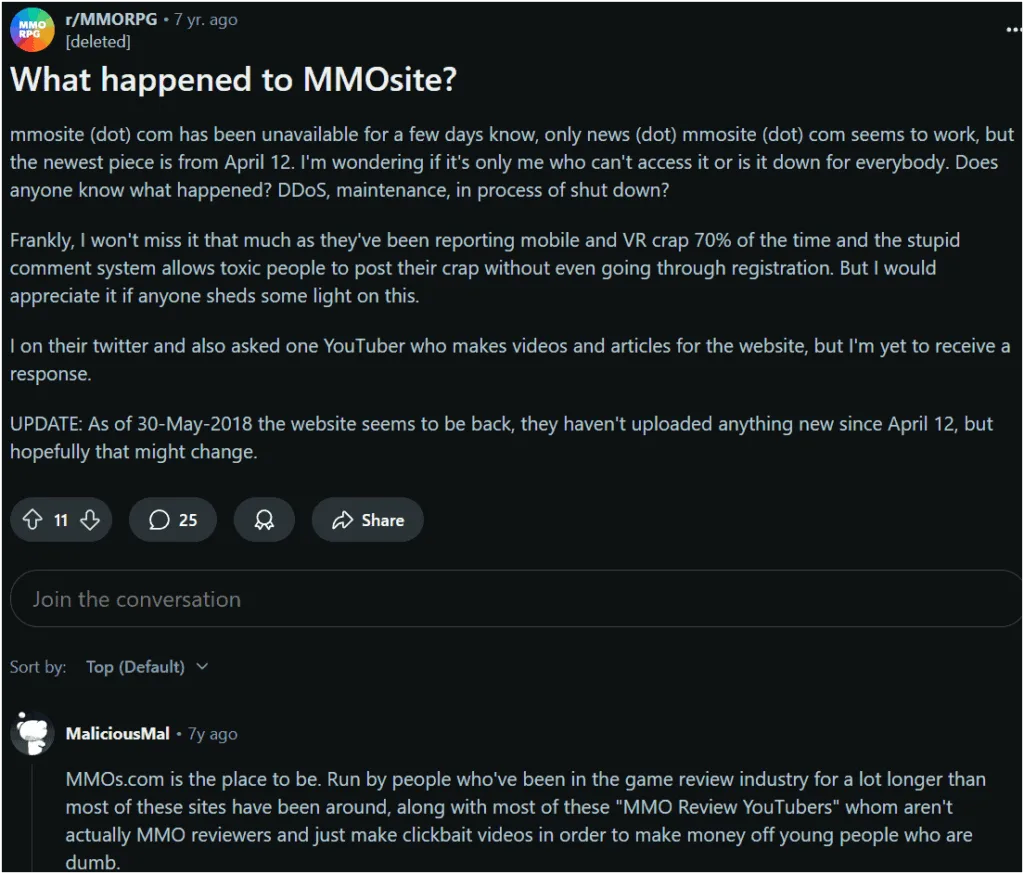Downvote the MMOsite post
The width and height of the screenshot is (1024, 874).
click(90, 520)
